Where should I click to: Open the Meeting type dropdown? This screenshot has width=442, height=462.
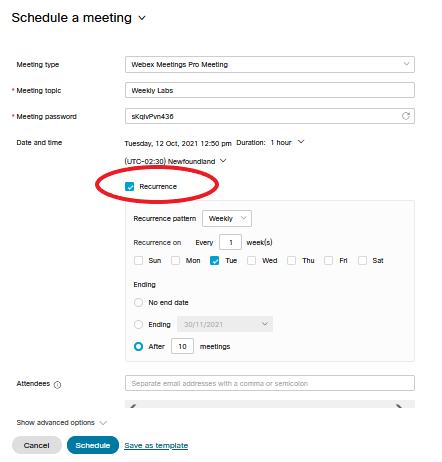tap(270, 64)
